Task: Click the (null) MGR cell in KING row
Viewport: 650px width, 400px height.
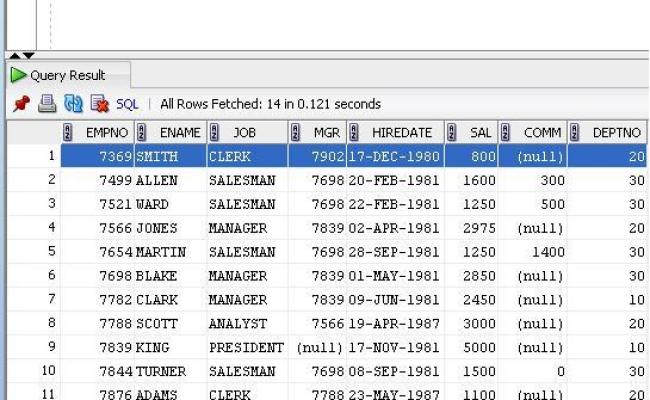Action: tap(317, 347)
